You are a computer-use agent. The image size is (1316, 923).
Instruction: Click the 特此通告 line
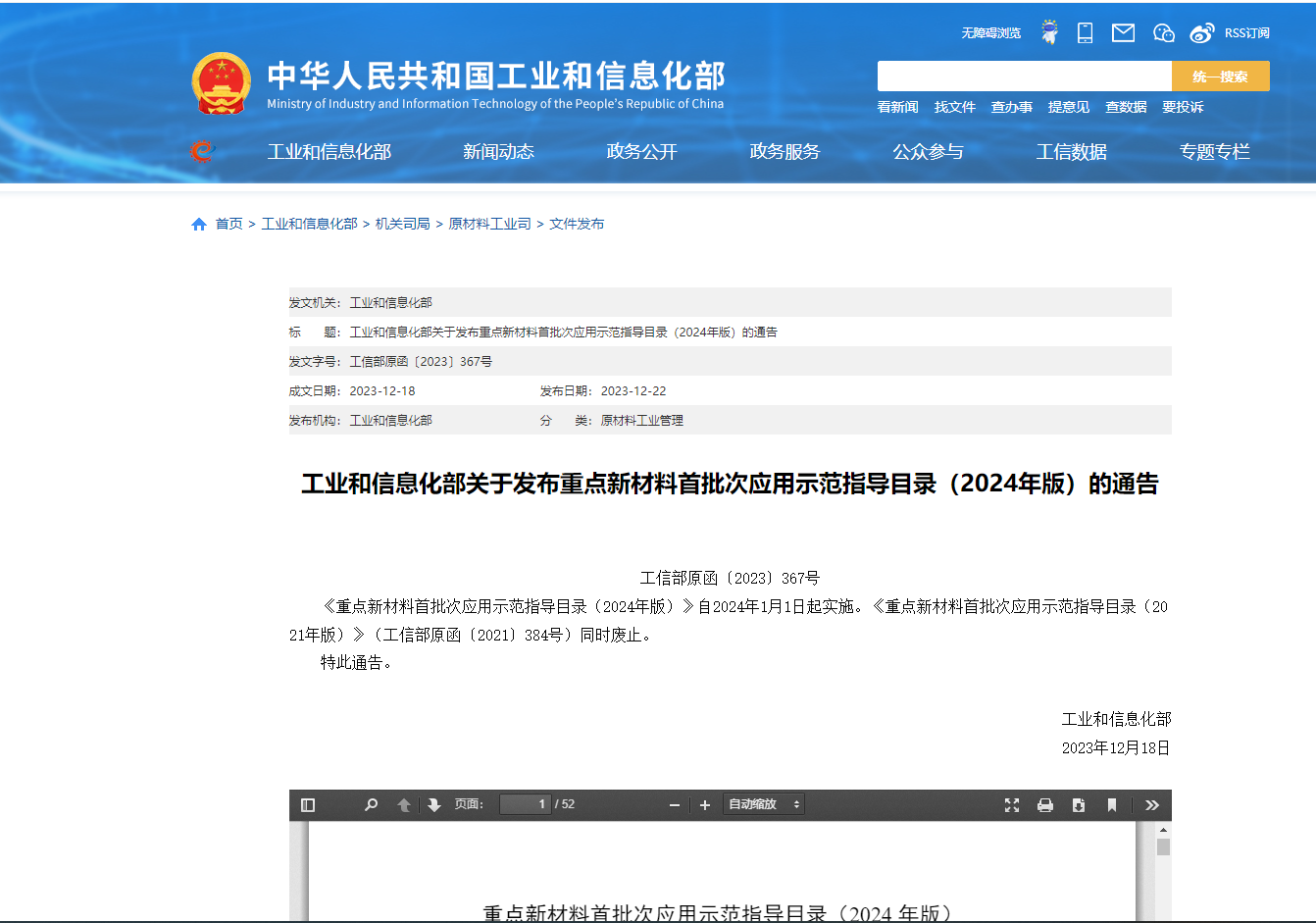pyautogui.click(x=357, y=663)
